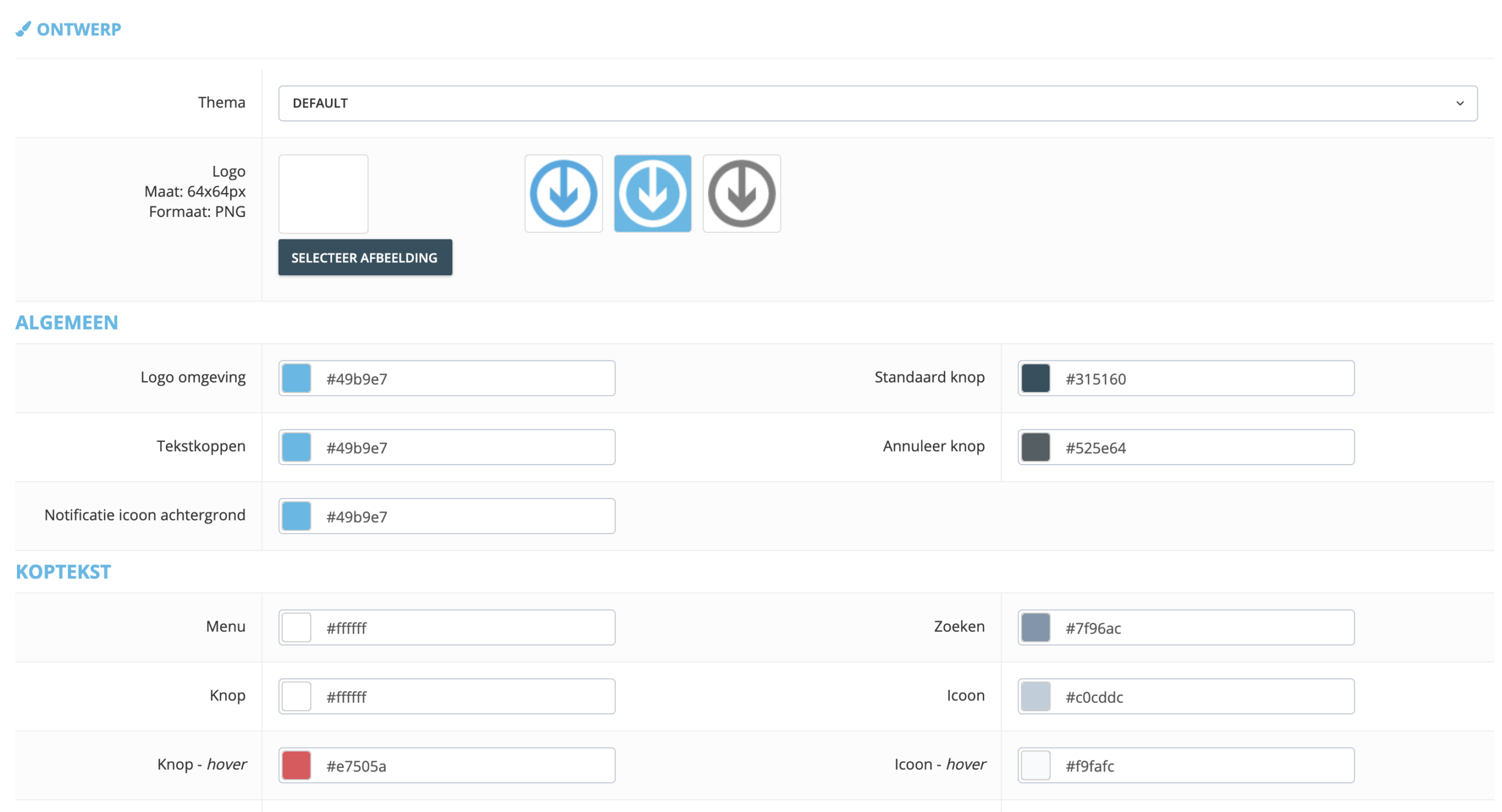Select the blue-on-white download logo

(563, 194)
